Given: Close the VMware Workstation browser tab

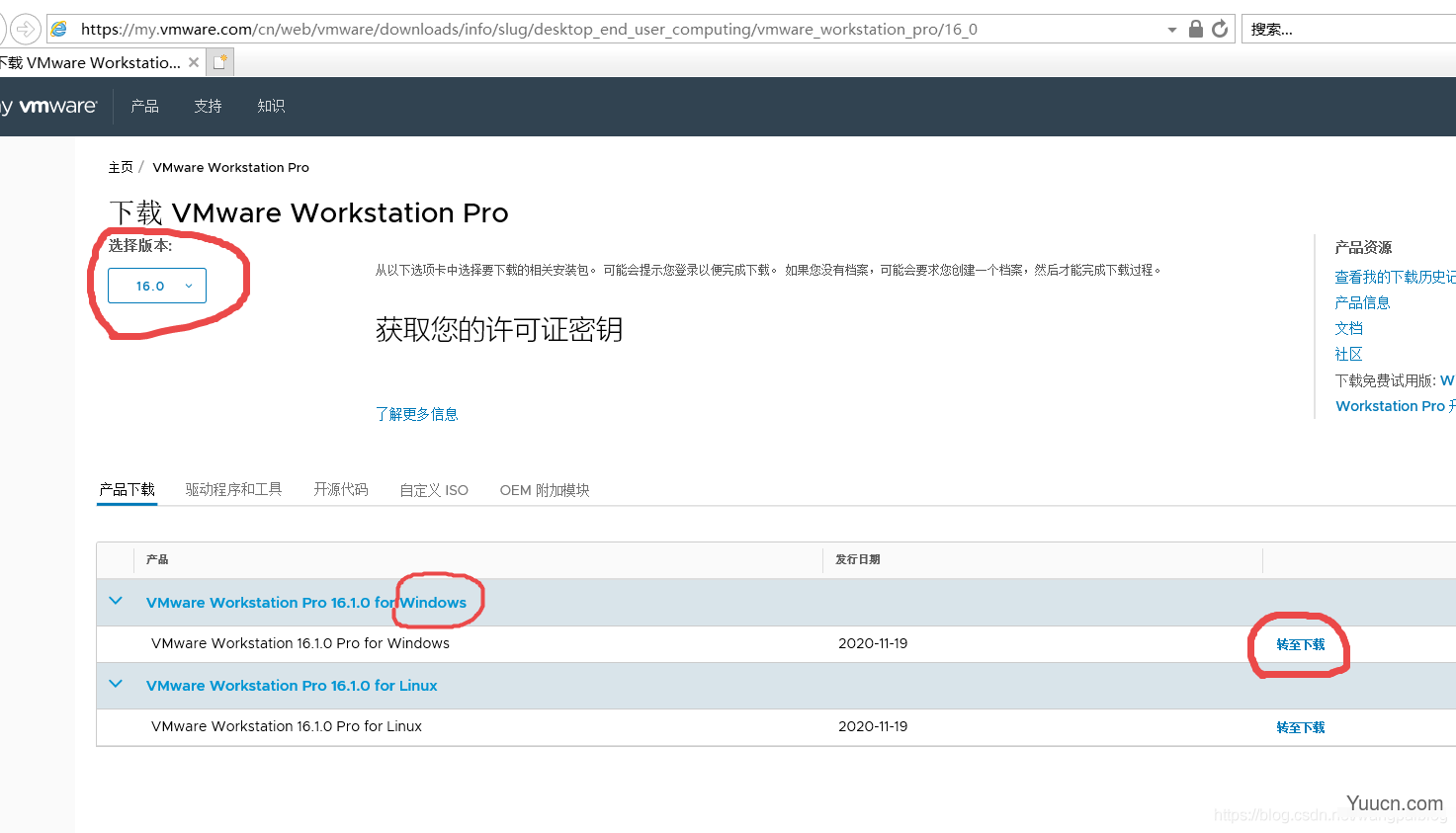Looking at the screenshot, I should [x=194, y=62].
